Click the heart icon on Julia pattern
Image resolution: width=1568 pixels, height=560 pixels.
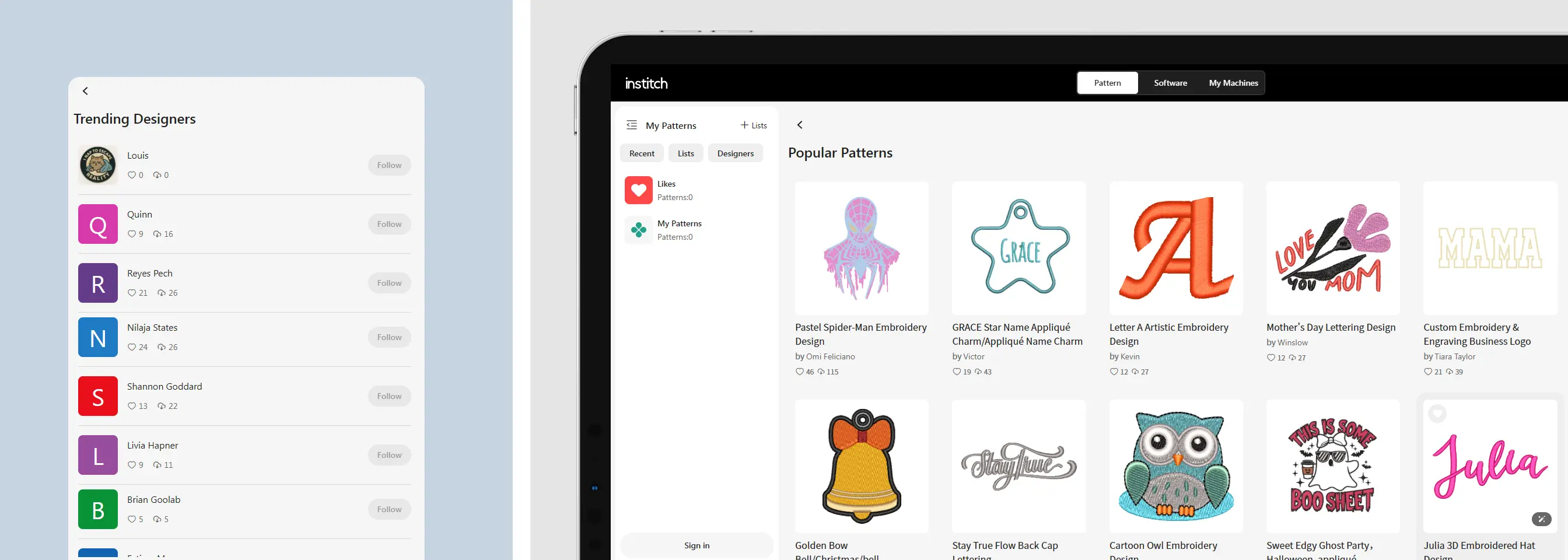1437,414
